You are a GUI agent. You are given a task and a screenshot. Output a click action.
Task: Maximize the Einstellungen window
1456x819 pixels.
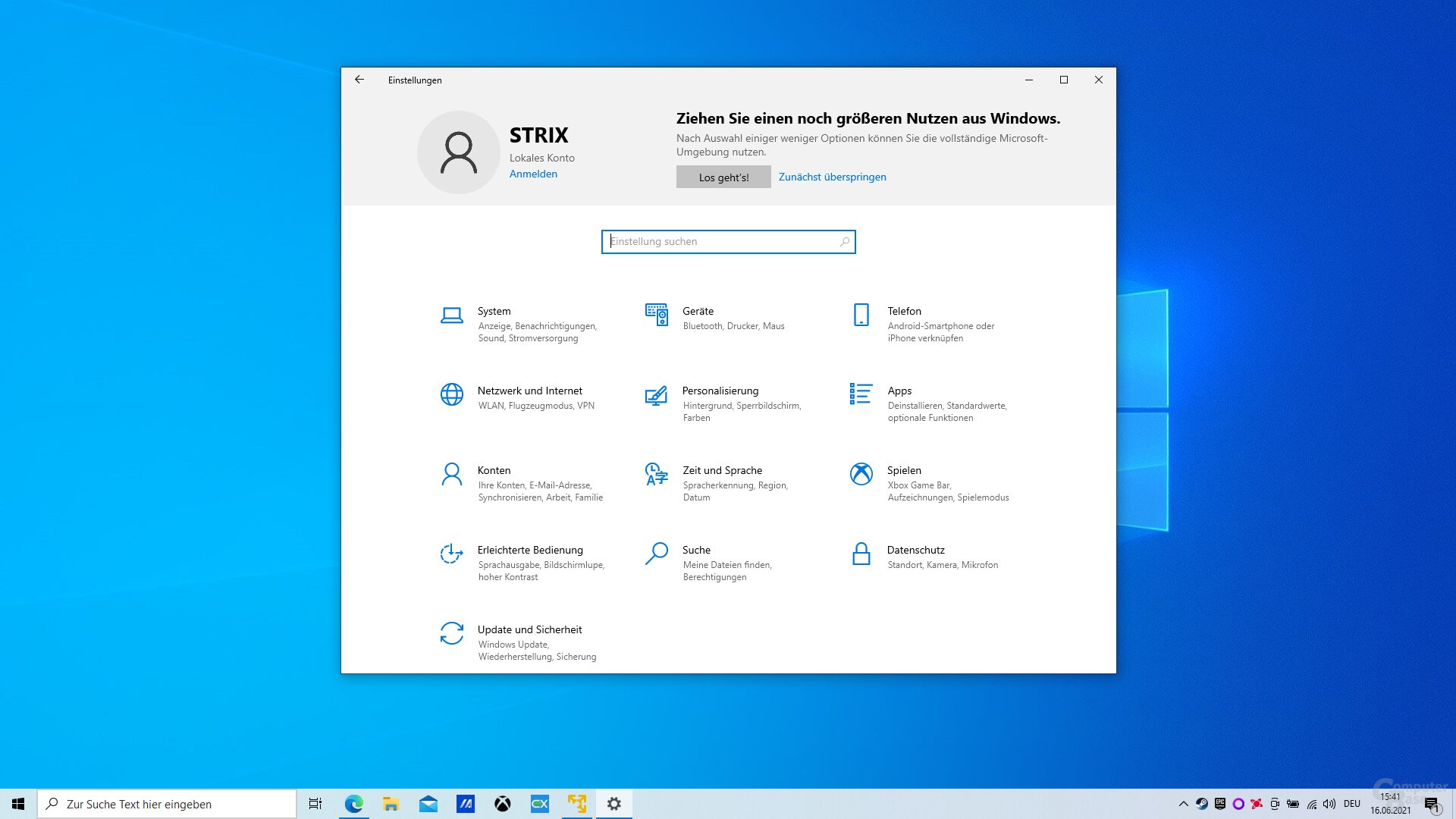tap(1064, 80)
